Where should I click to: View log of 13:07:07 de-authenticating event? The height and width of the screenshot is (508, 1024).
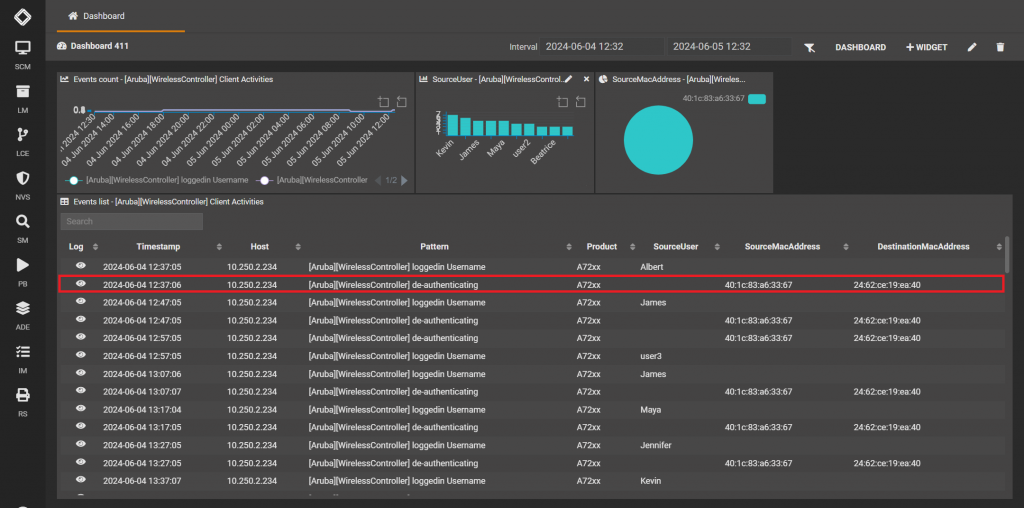click(81, 390)
